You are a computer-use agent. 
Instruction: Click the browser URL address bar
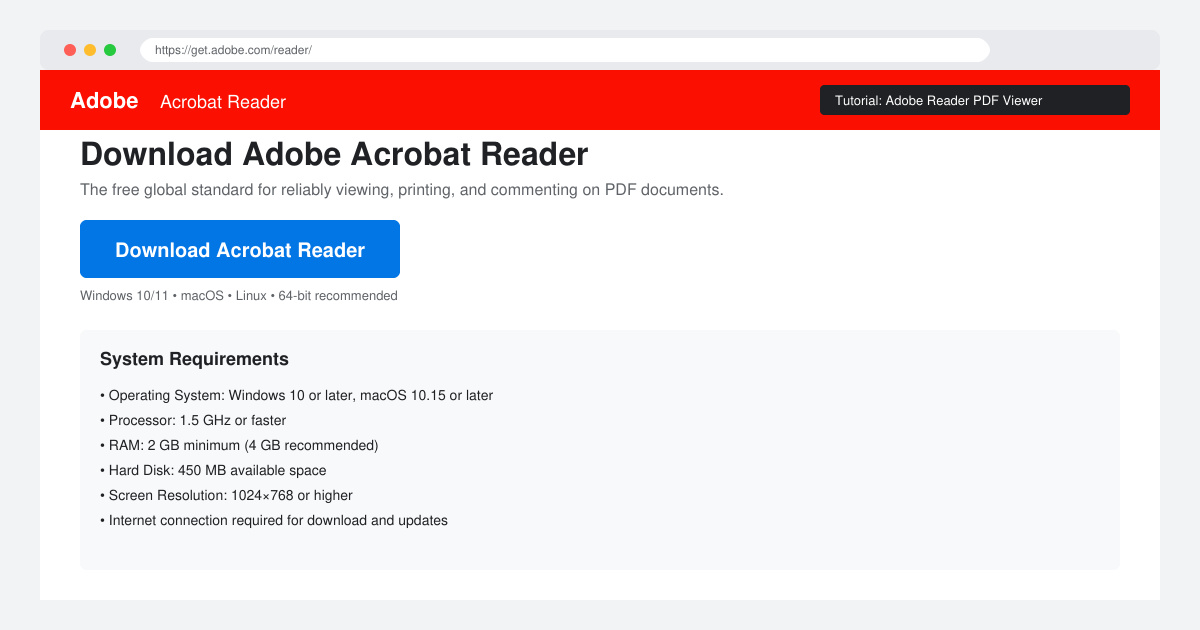565,50
